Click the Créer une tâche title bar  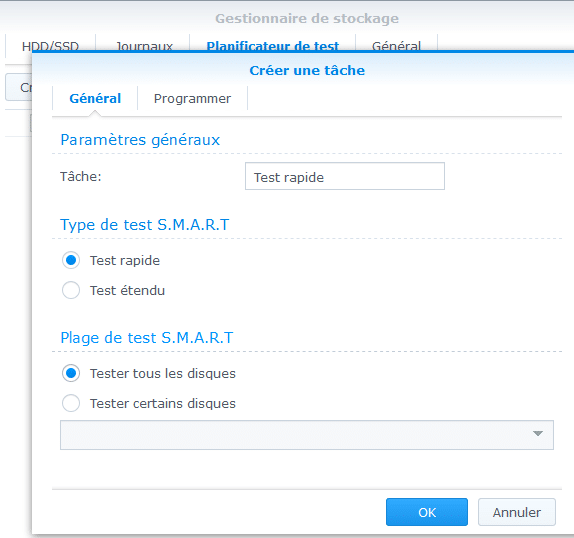[x=307, y=70]
